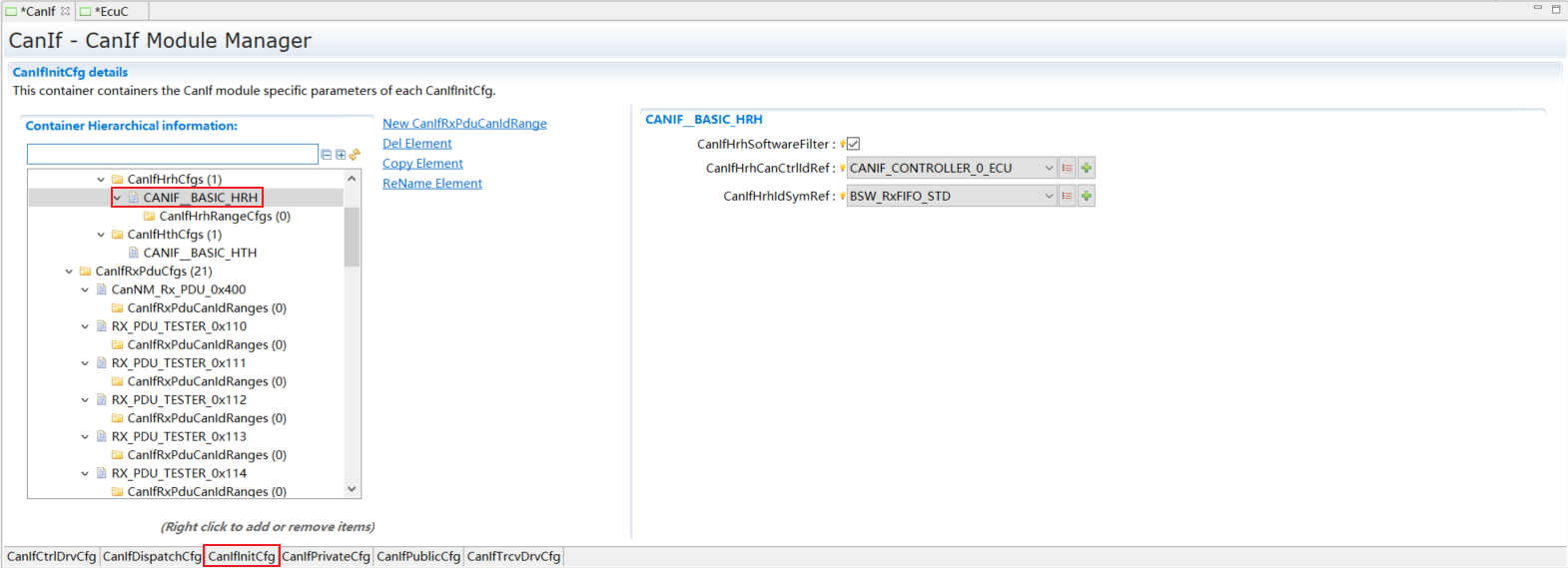Click green plus beside CanIfHrhIdSymRef
1568x568 pixels.
pos(1087,196)
